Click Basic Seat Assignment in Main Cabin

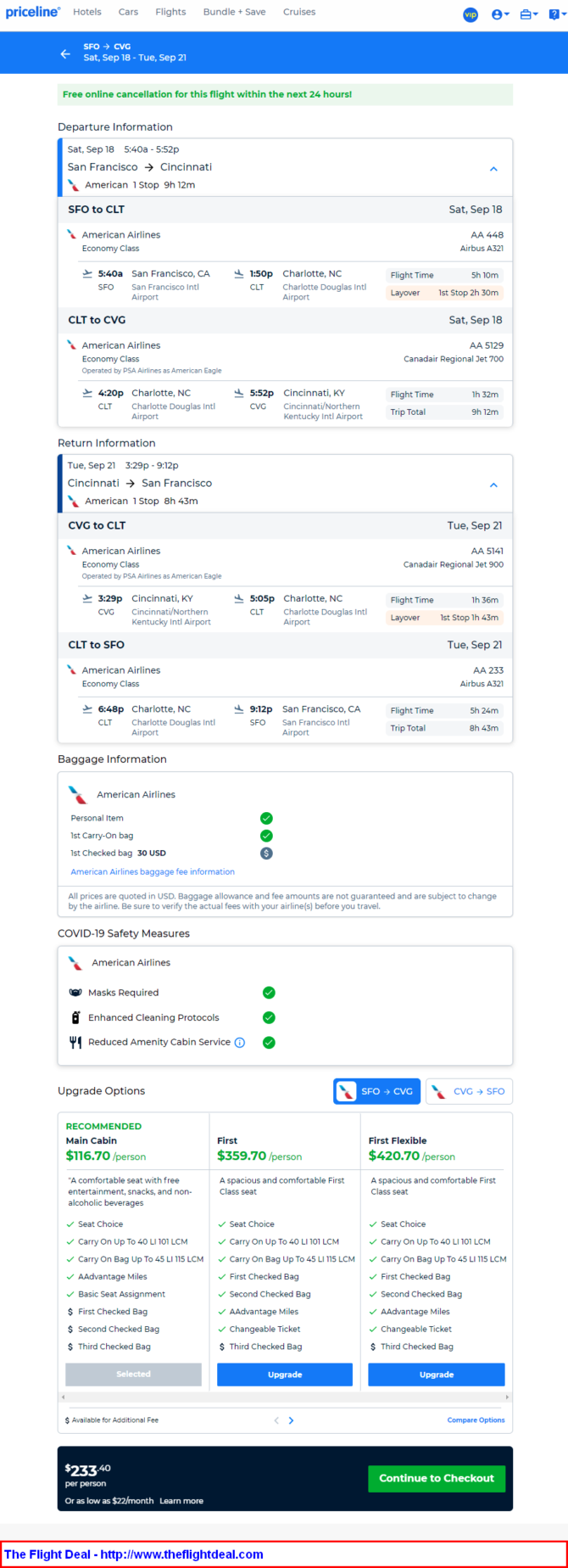point(121,1294)
